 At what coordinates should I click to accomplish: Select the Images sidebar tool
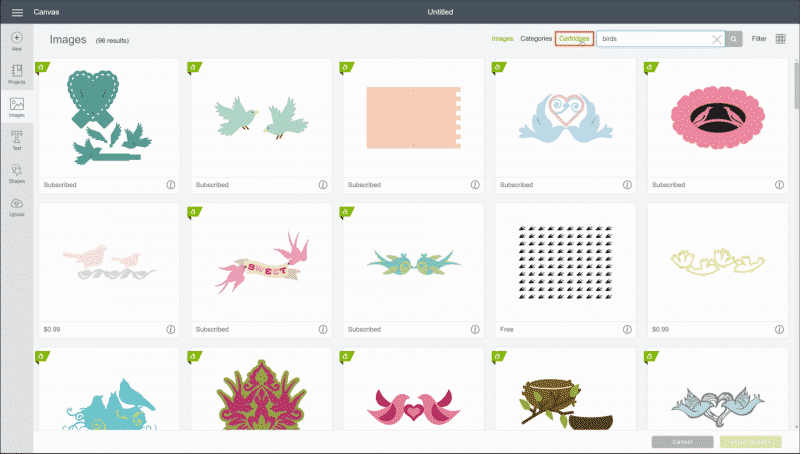coord(17,107)
